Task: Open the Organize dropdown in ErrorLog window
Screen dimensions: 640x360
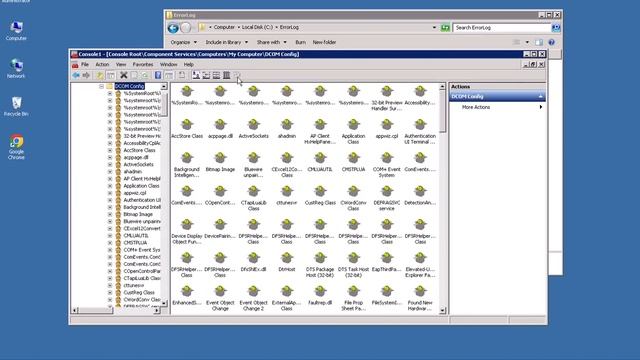Action: 183,42
